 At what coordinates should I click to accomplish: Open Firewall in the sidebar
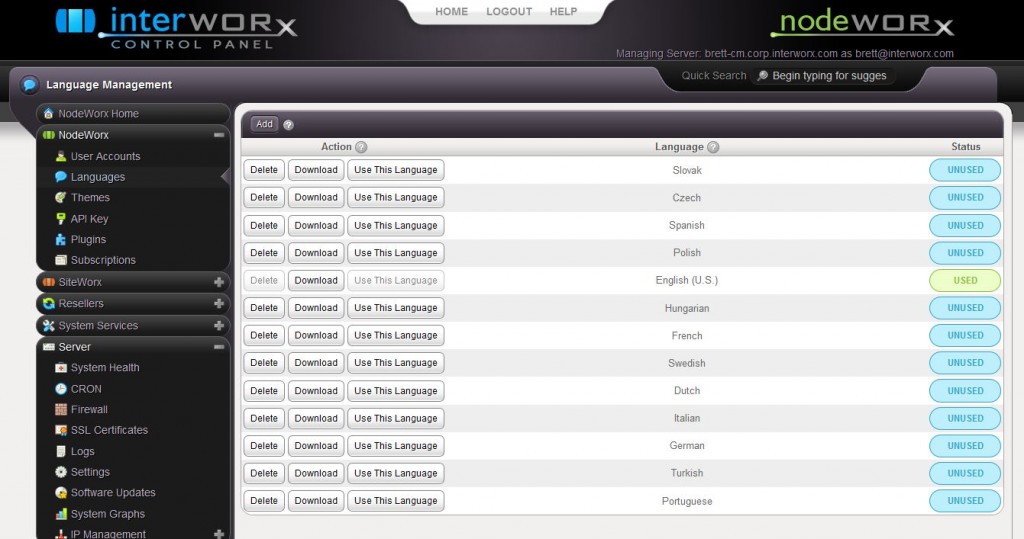[89, 410]
